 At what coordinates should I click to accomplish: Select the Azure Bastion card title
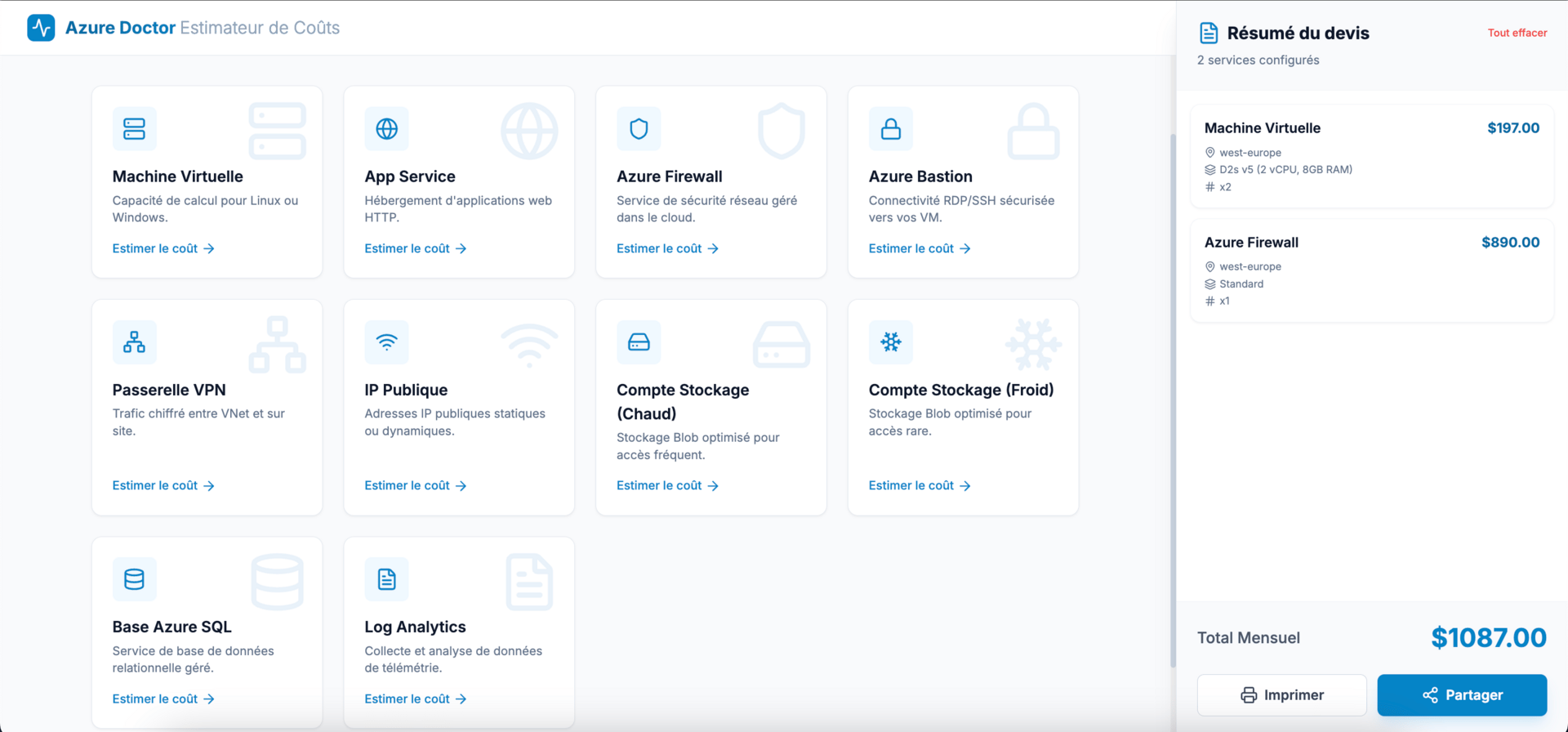tap(920, 176)
